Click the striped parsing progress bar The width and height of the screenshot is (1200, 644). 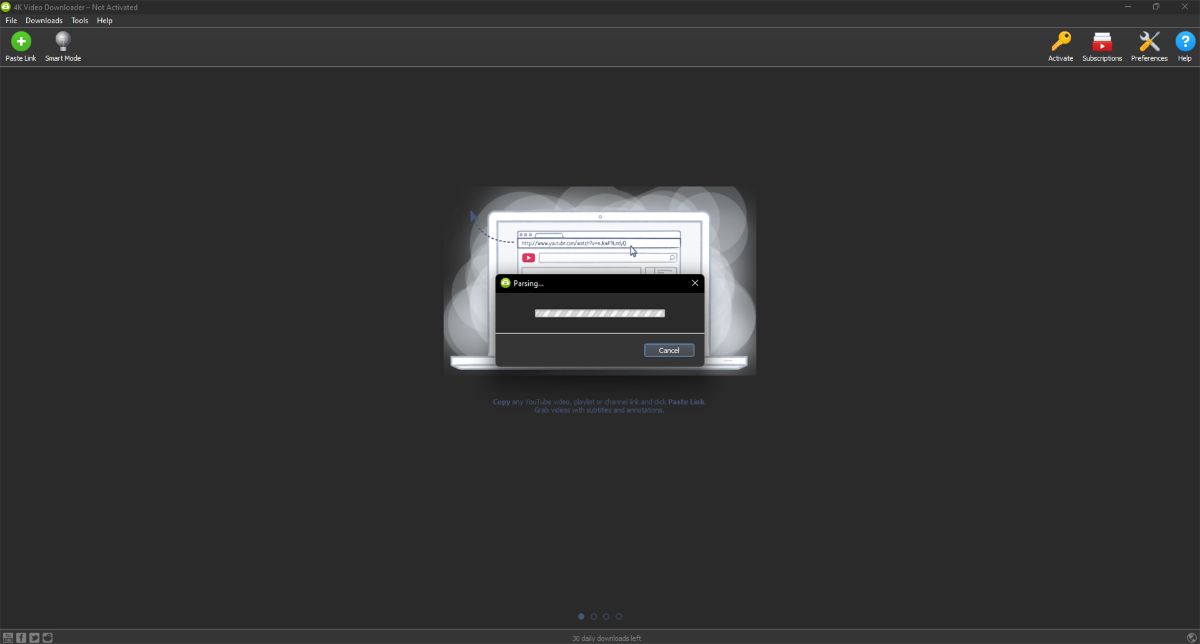[x=600, y=313]
